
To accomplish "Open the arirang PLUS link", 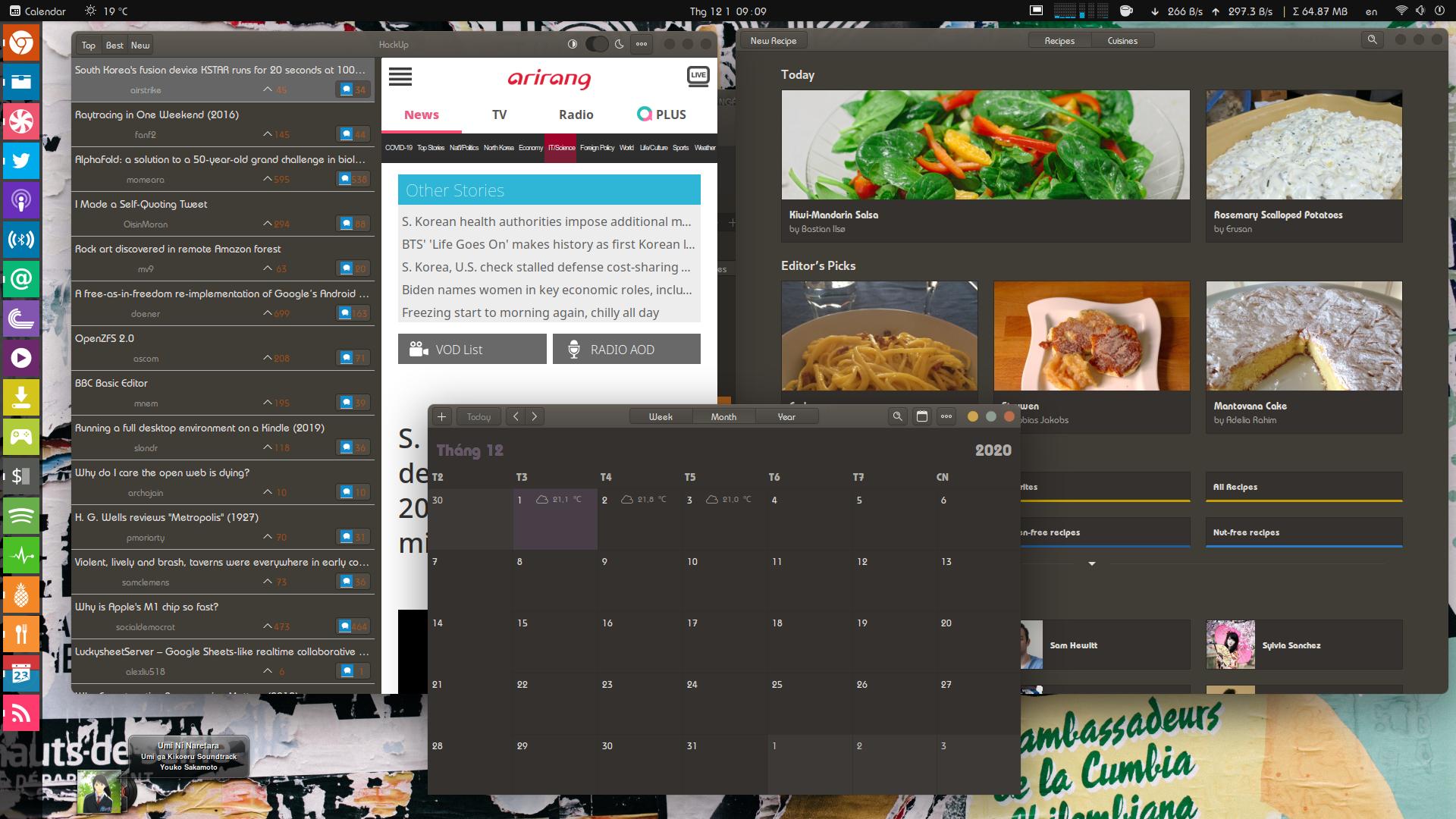I will [661, 115].
